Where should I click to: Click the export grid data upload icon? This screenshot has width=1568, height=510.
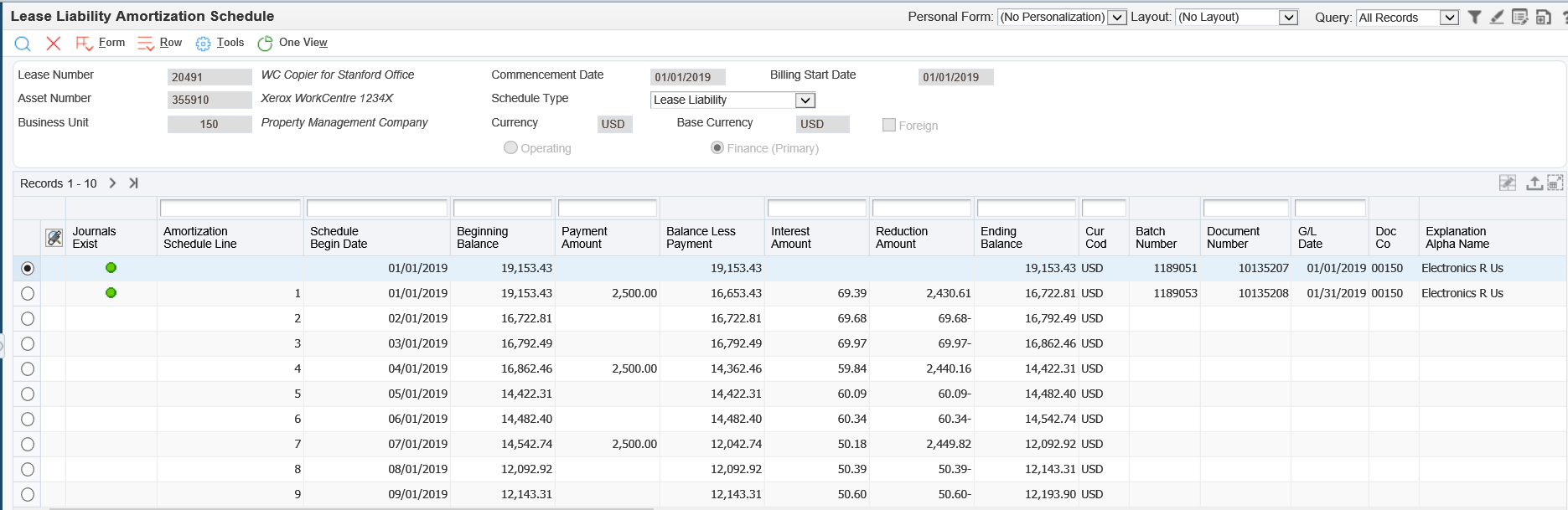pos(1534,183)
